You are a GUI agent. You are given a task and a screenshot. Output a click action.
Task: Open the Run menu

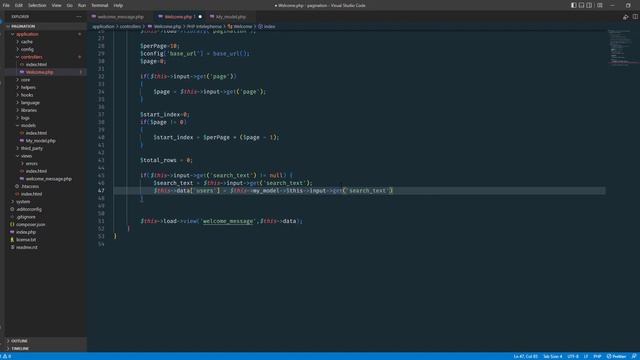(82, 5)
